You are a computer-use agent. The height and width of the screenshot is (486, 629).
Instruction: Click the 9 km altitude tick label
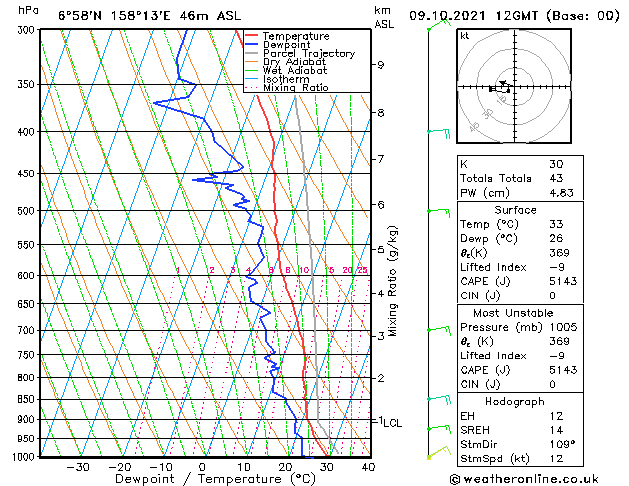[x=381, y=65]
